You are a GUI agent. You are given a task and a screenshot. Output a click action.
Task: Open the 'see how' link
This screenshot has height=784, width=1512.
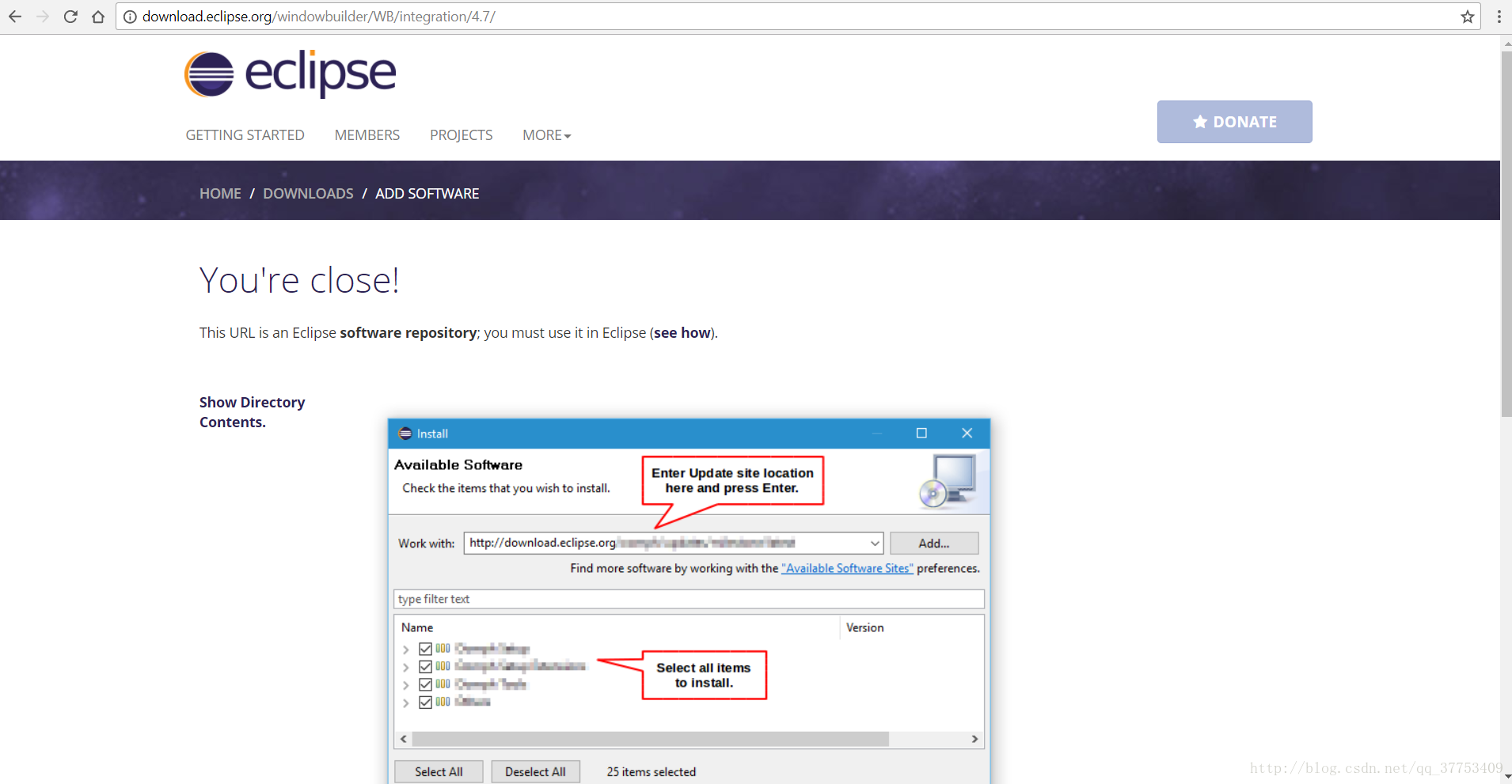682,333
